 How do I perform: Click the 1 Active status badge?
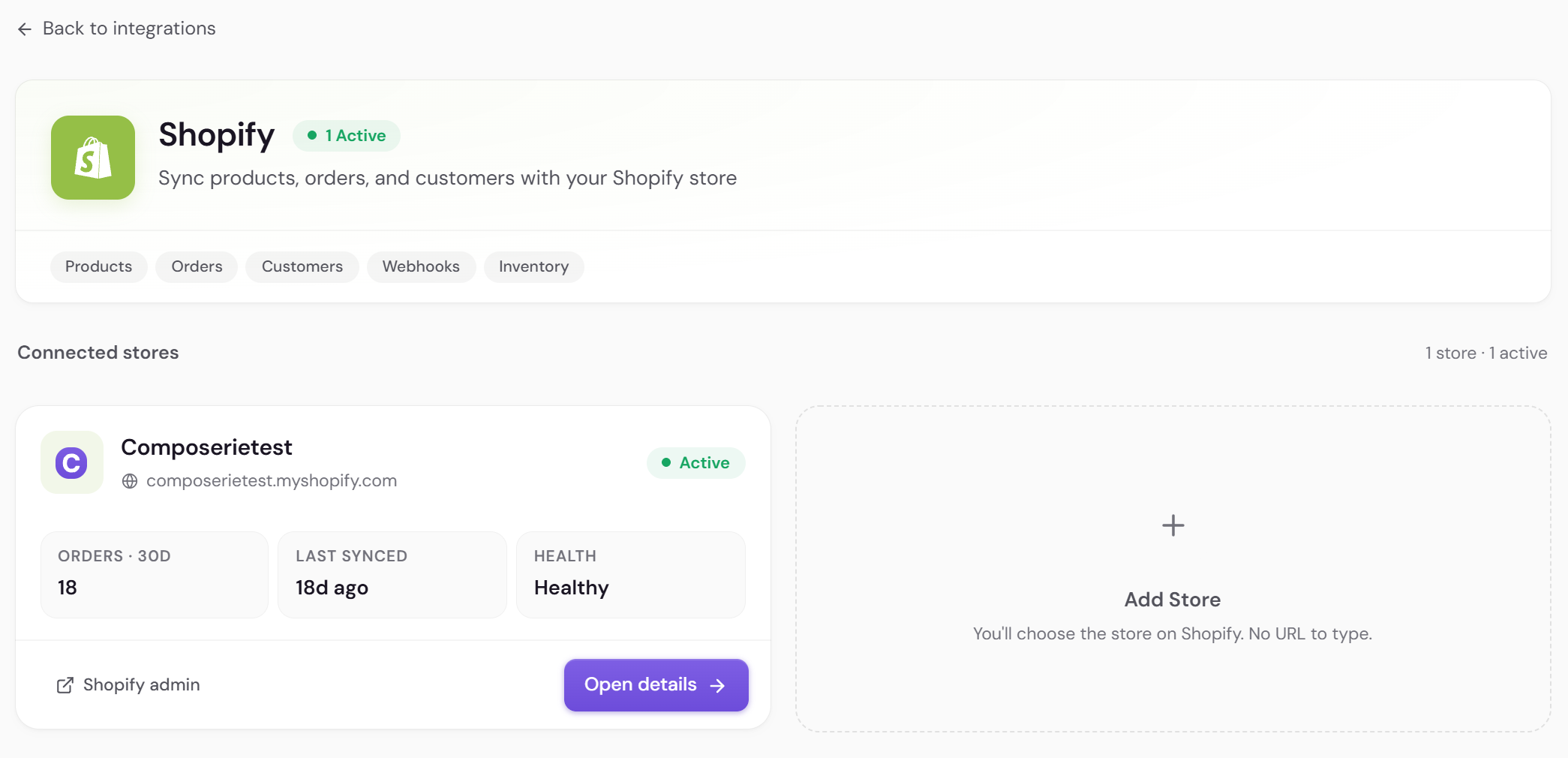347,136
